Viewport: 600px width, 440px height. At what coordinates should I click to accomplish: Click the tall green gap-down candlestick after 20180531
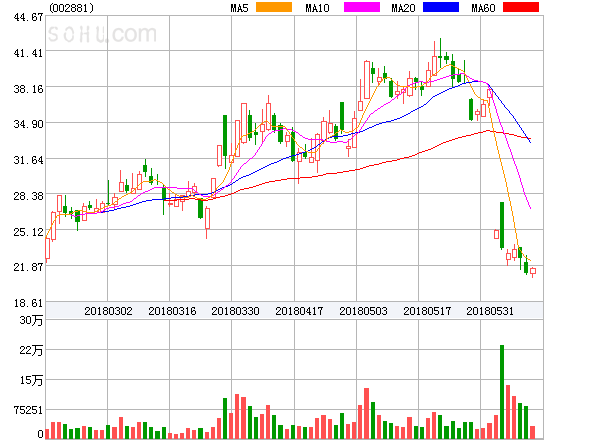coord(502,226)
